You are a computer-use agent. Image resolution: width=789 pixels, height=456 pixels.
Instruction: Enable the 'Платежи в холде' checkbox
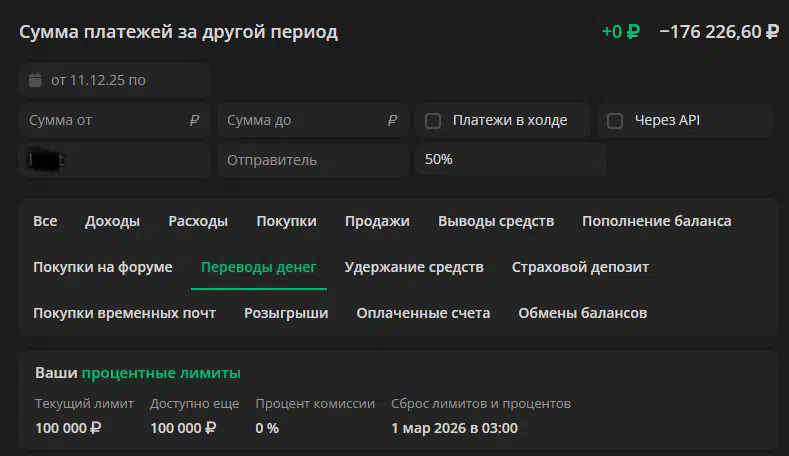click(433, 121)
